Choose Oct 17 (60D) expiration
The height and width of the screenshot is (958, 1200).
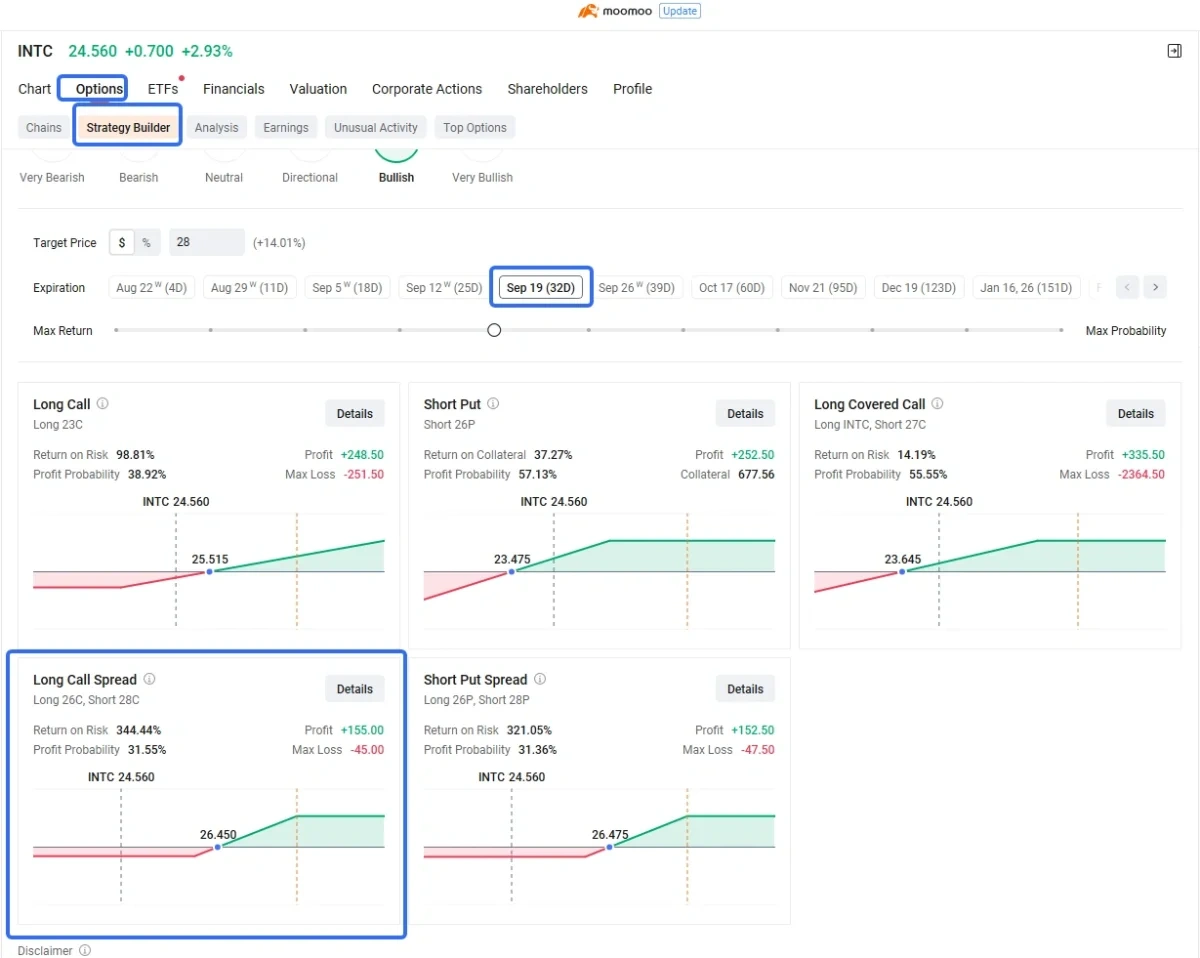(732, 288)
